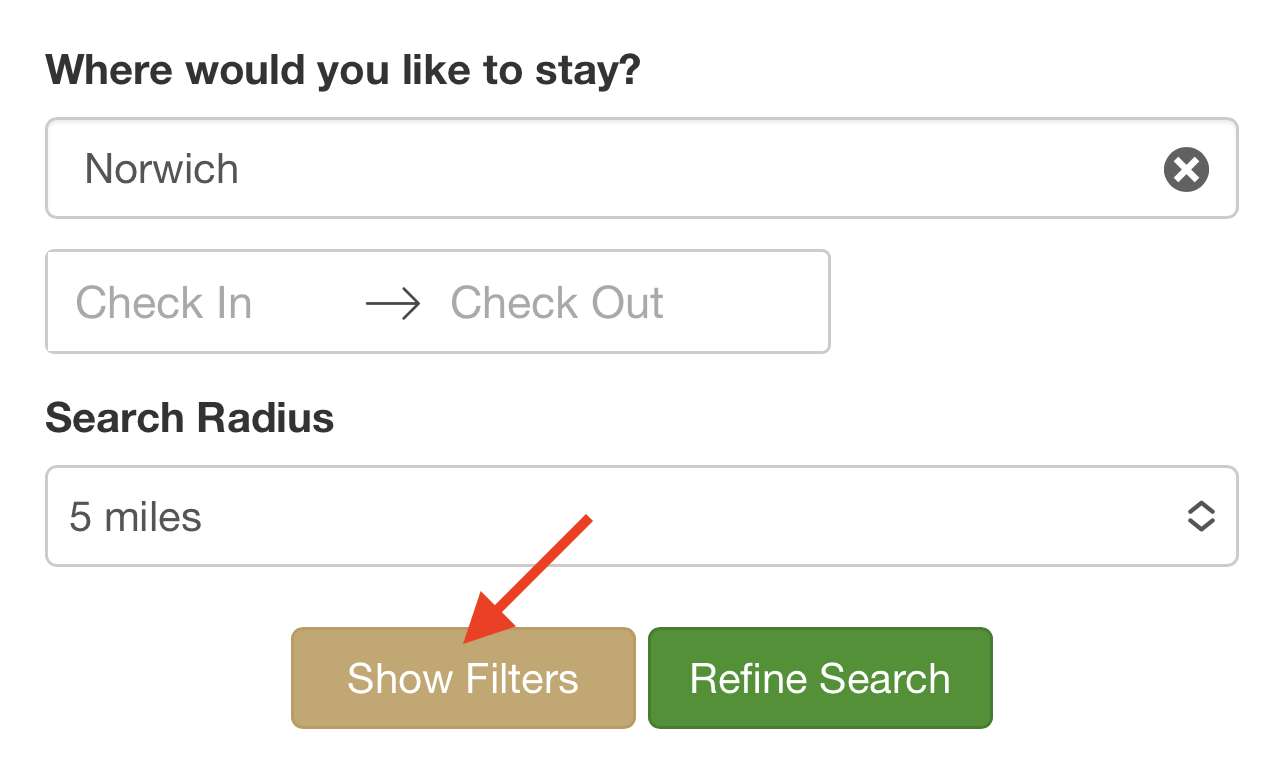Remove the entered destination using the circled cross
The width and height of the screenshot is (1283, 784).
coord(1186,169)
